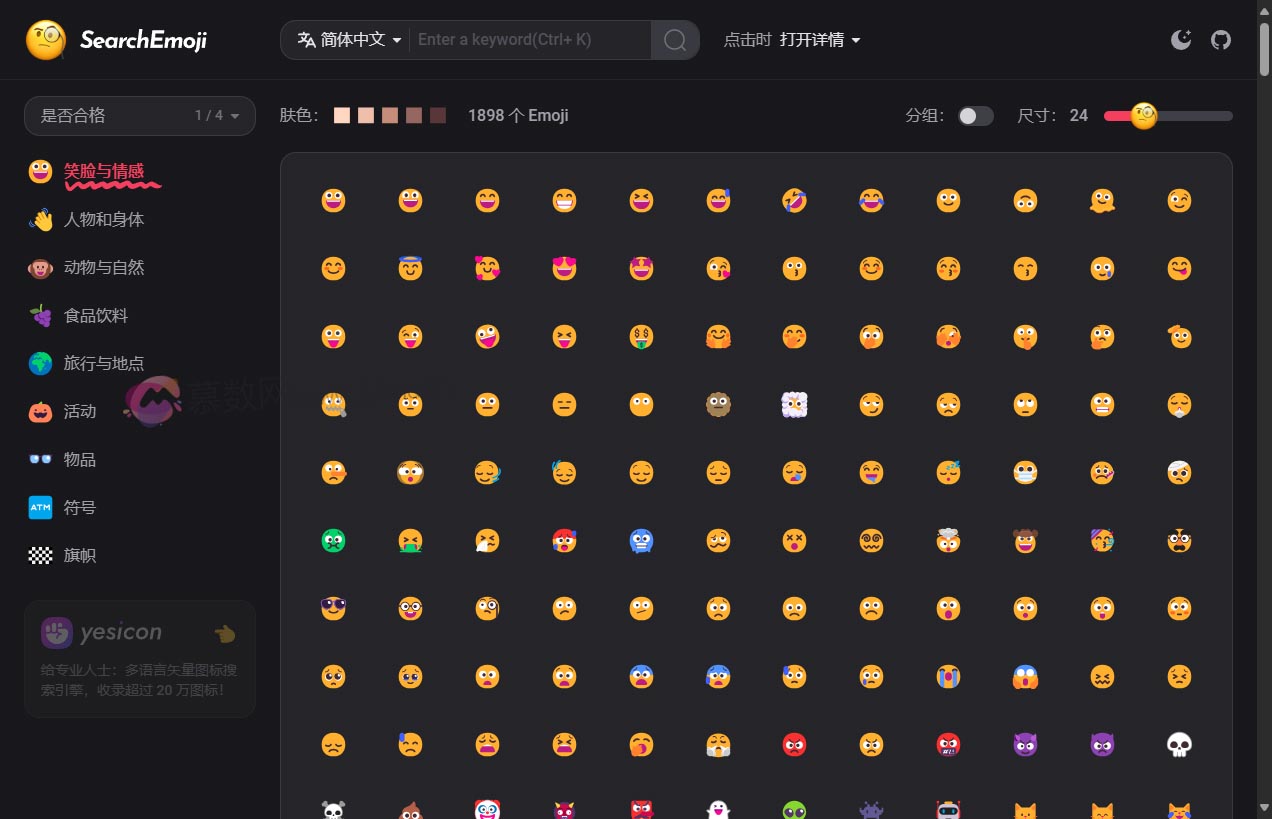
Task: Click the magnifier search button
Action: coord(675,40)
